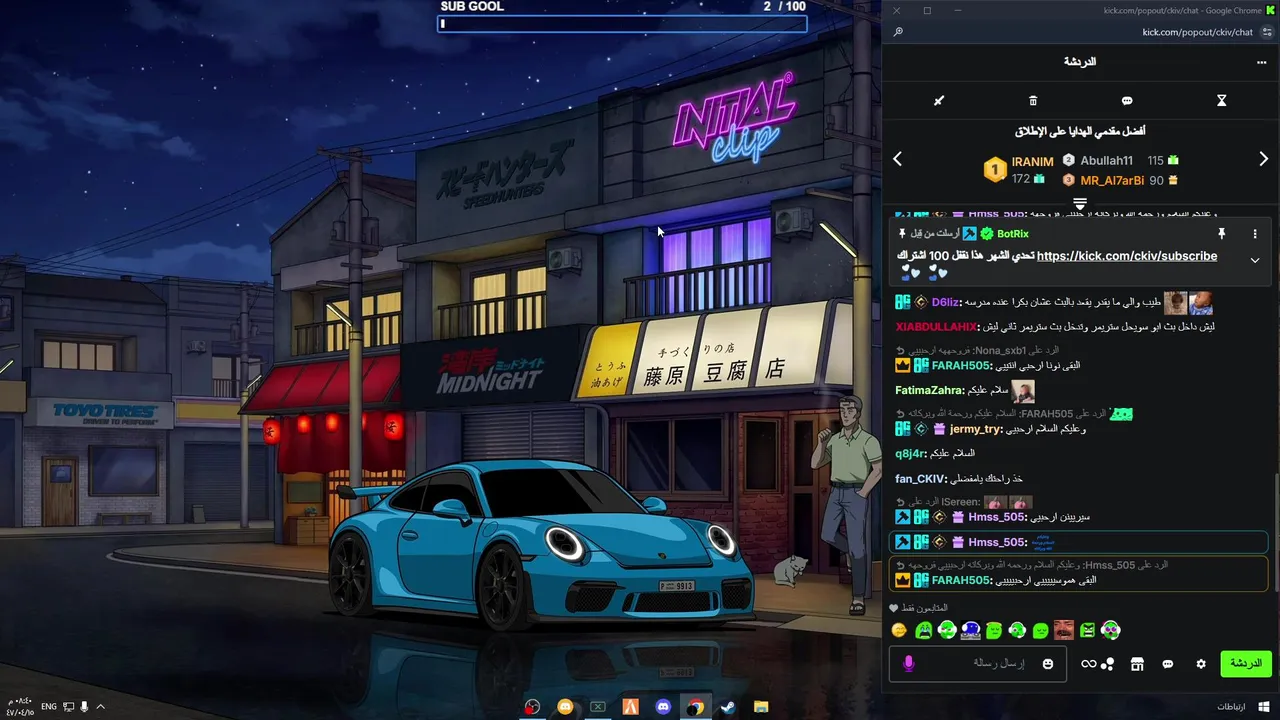The height and width of the screenshot is (720, 1280).
Task: Click the trash can clear-chat icon
Action: (x=1033, y=101)
